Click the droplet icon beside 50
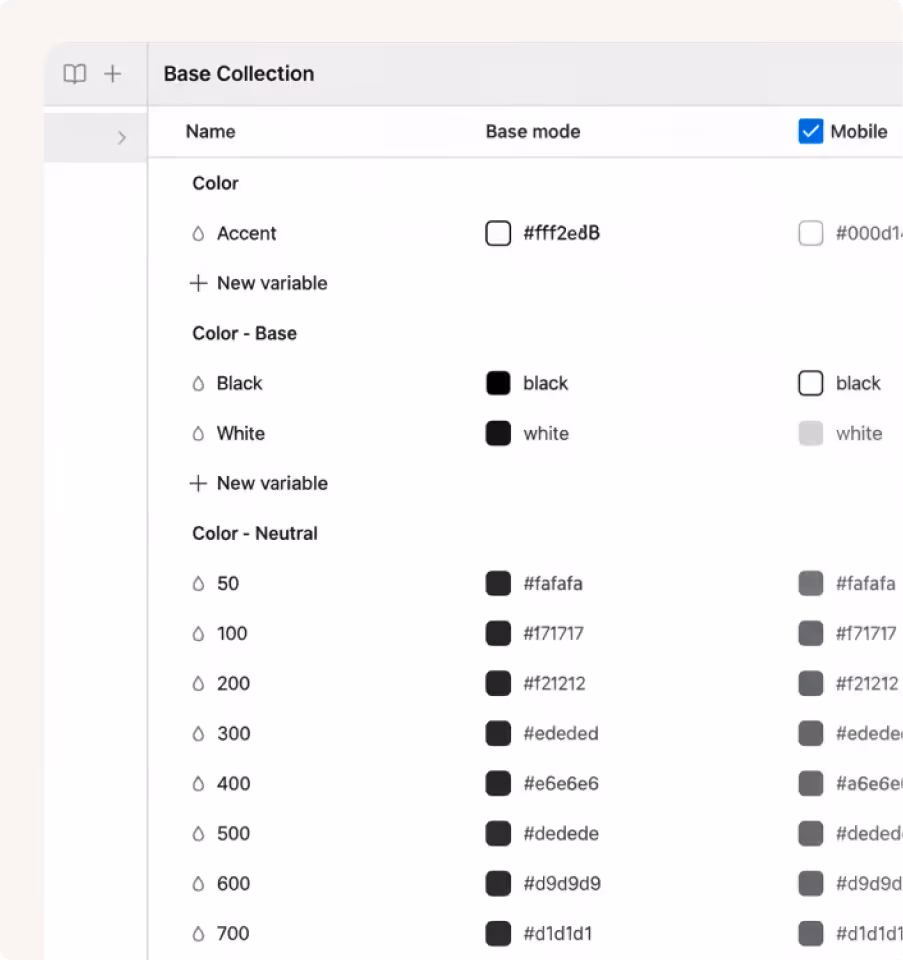 pos(198,583)
